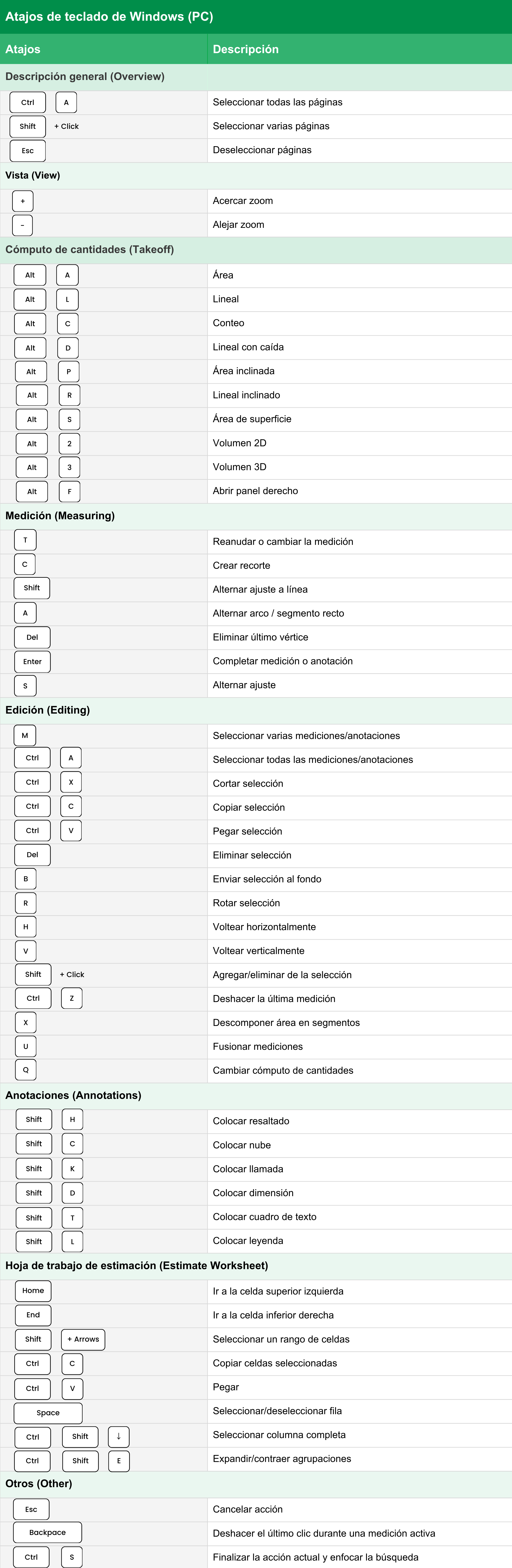Click the X key in the 'Cortar selección' row
Viewport: 512px width, 1568px height.
(71, 782)
